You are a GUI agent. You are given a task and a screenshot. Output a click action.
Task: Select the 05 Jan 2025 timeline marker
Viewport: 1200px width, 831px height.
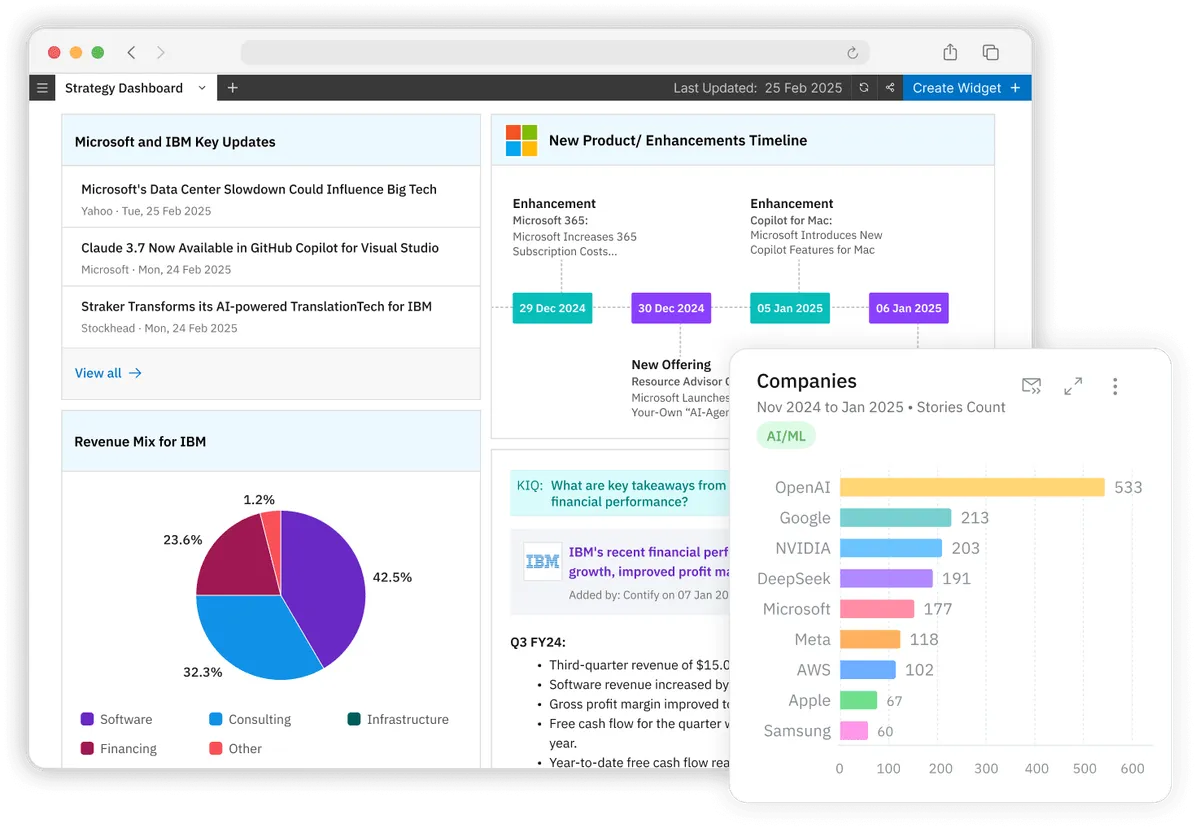790,308
